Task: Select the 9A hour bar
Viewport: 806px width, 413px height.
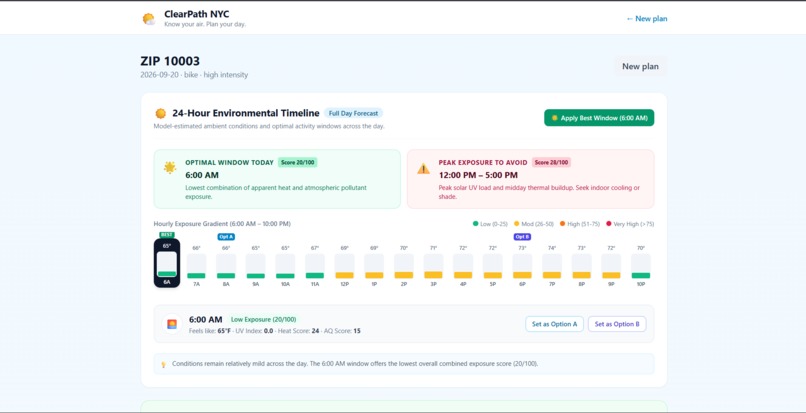Action: click(x=255, y=266)
